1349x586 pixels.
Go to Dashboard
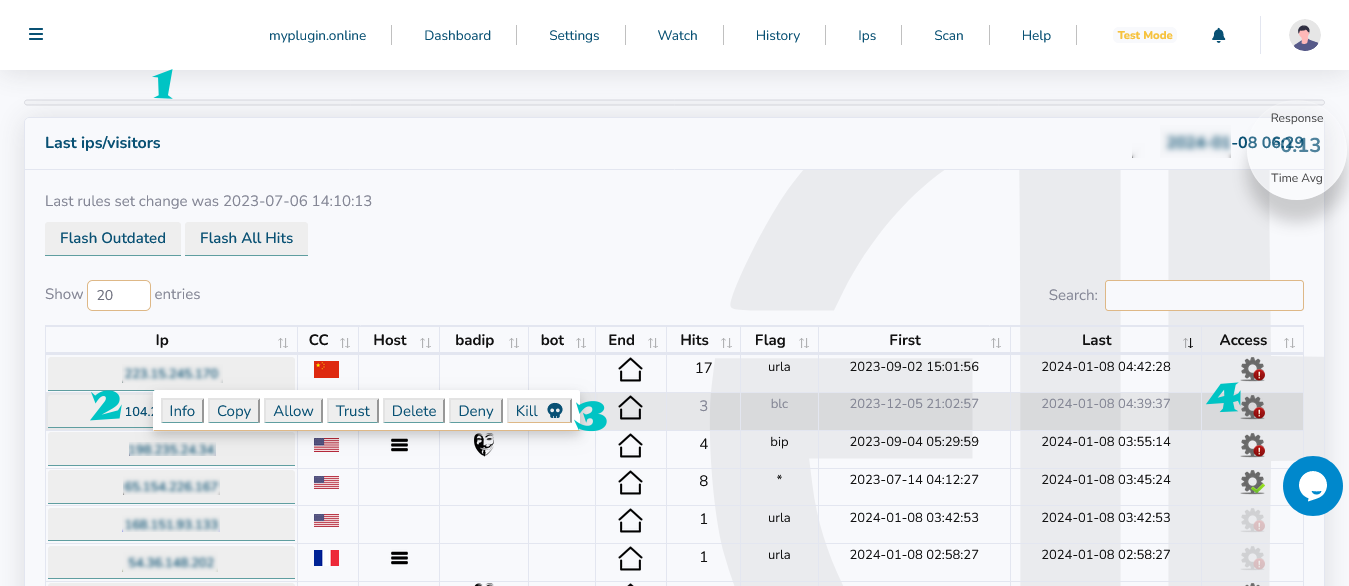[x=457, y=35]
